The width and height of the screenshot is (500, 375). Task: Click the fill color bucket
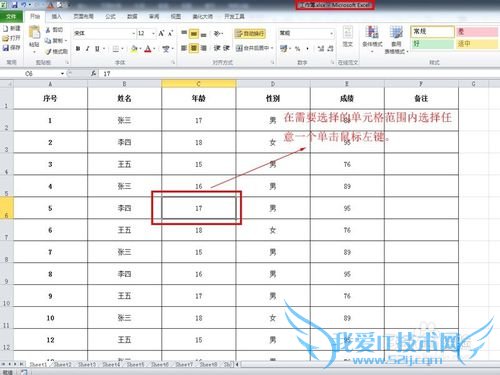(x=134, y=49)
